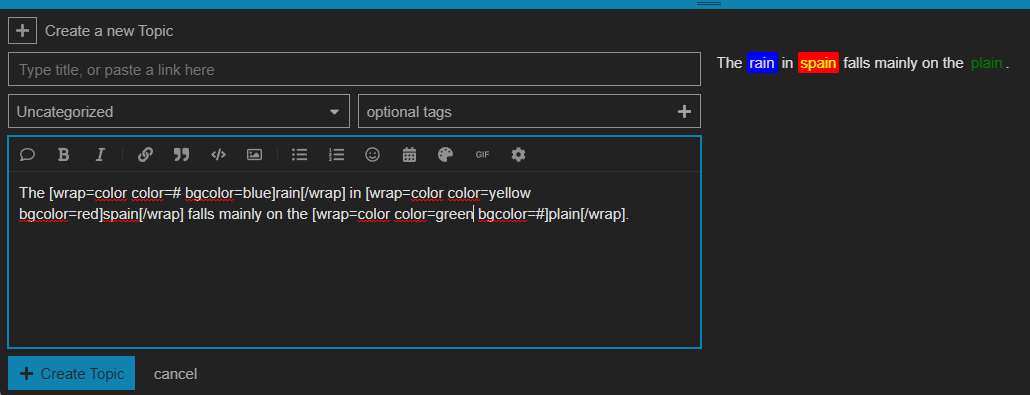Insert preformatted code with the code icon

[218, 154]
